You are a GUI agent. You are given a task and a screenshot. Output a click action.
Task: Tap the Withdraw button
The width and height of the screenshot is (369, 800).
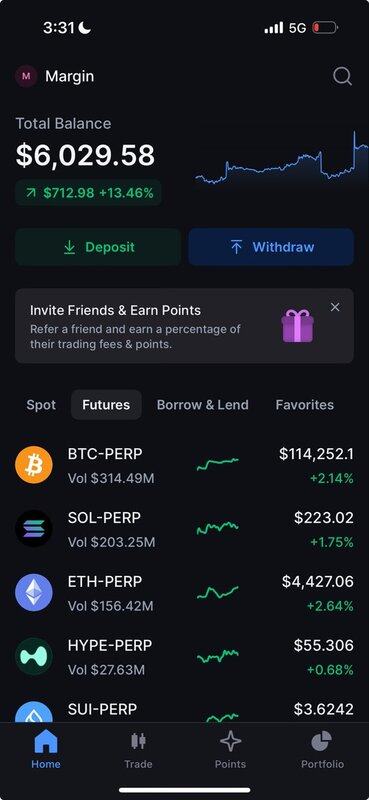pos(271,247)
